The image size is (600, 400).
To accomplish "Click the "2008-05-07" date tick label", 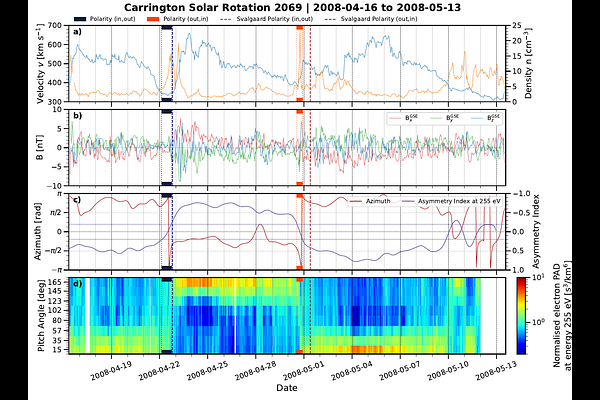I will 400,371.
